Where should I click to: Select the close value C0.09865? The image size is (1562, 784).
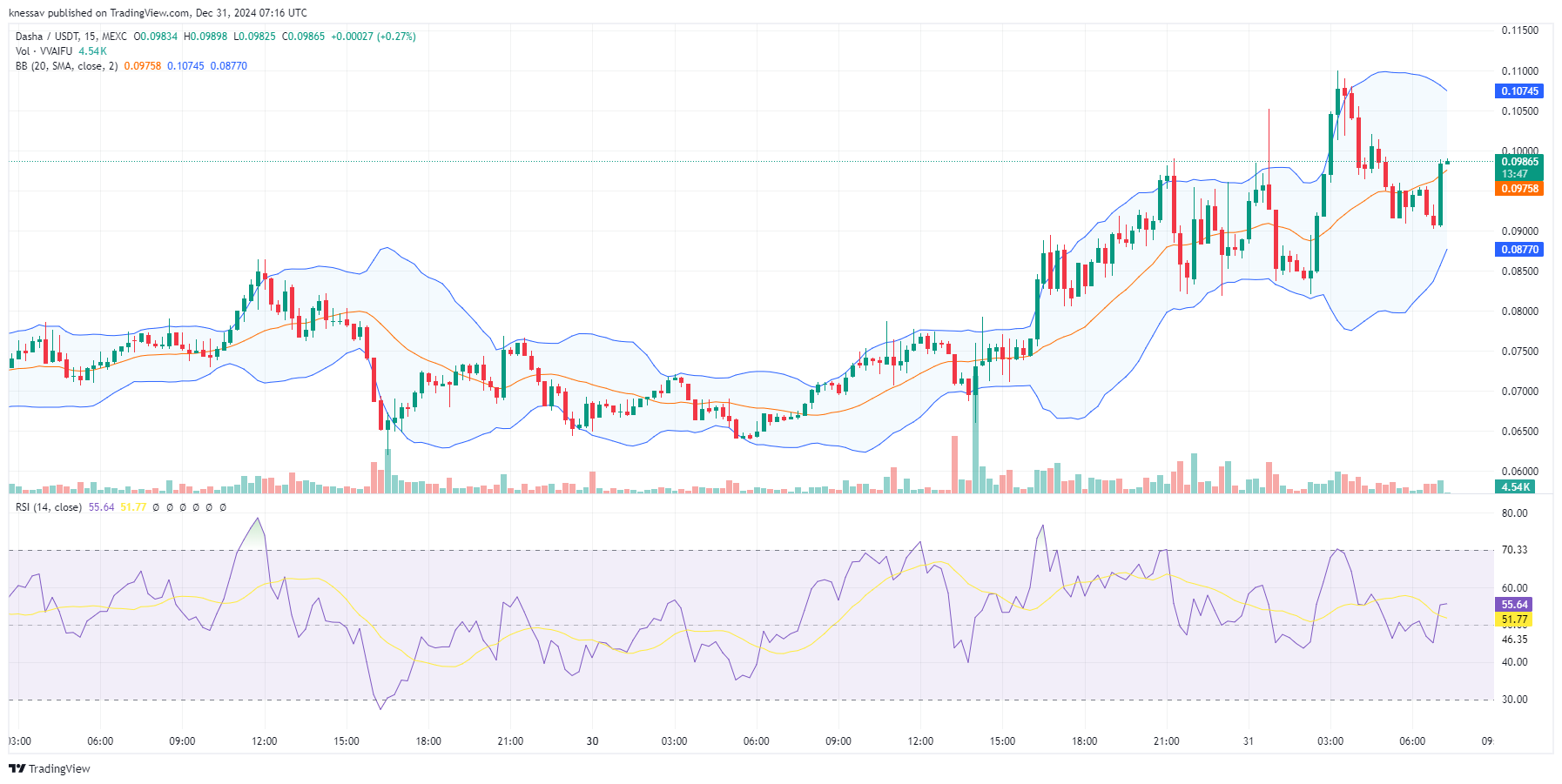click(x=303, y=37)
